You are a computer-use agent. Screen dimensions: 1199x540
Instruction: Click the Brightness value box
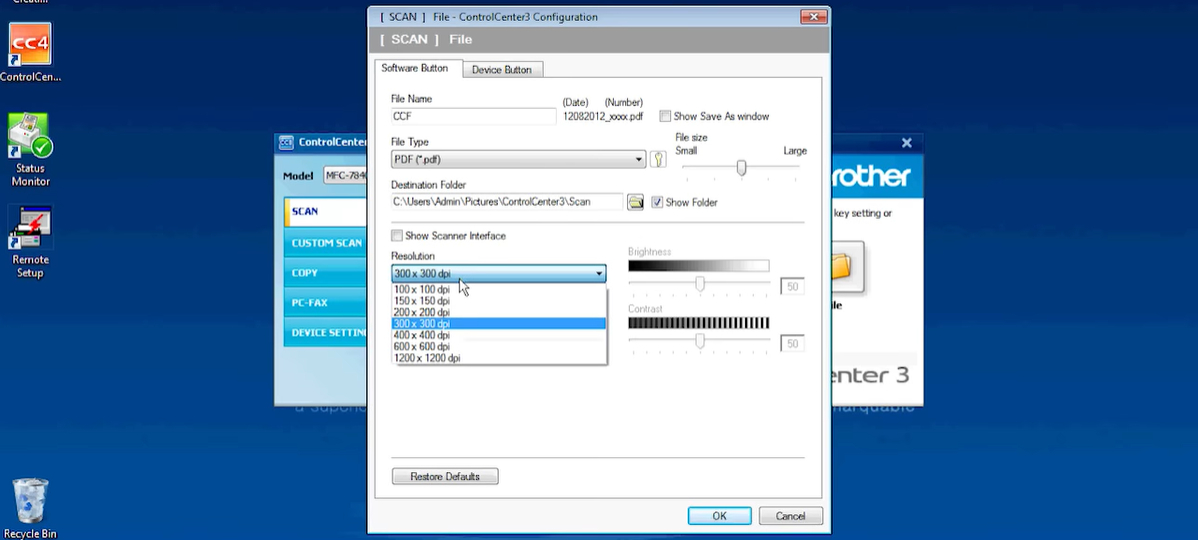(792, 287)
